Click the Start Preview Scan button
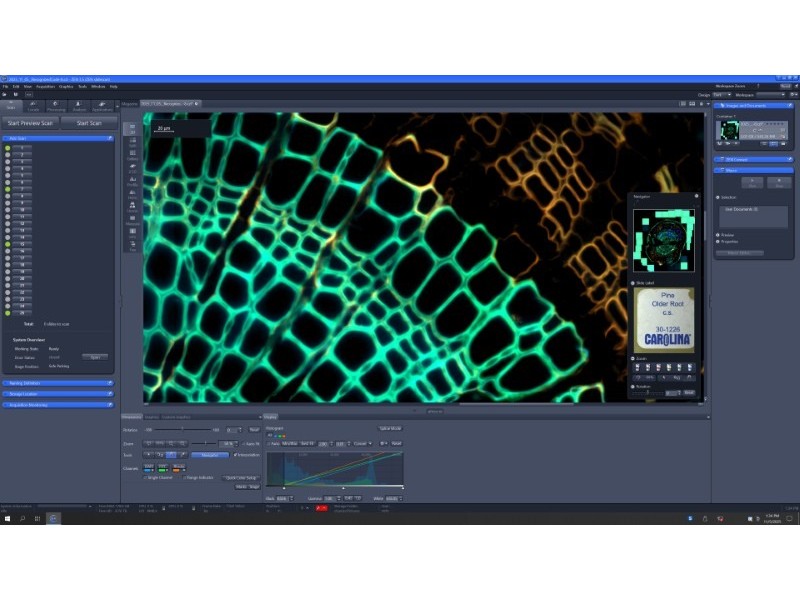 tap(30, 123)
